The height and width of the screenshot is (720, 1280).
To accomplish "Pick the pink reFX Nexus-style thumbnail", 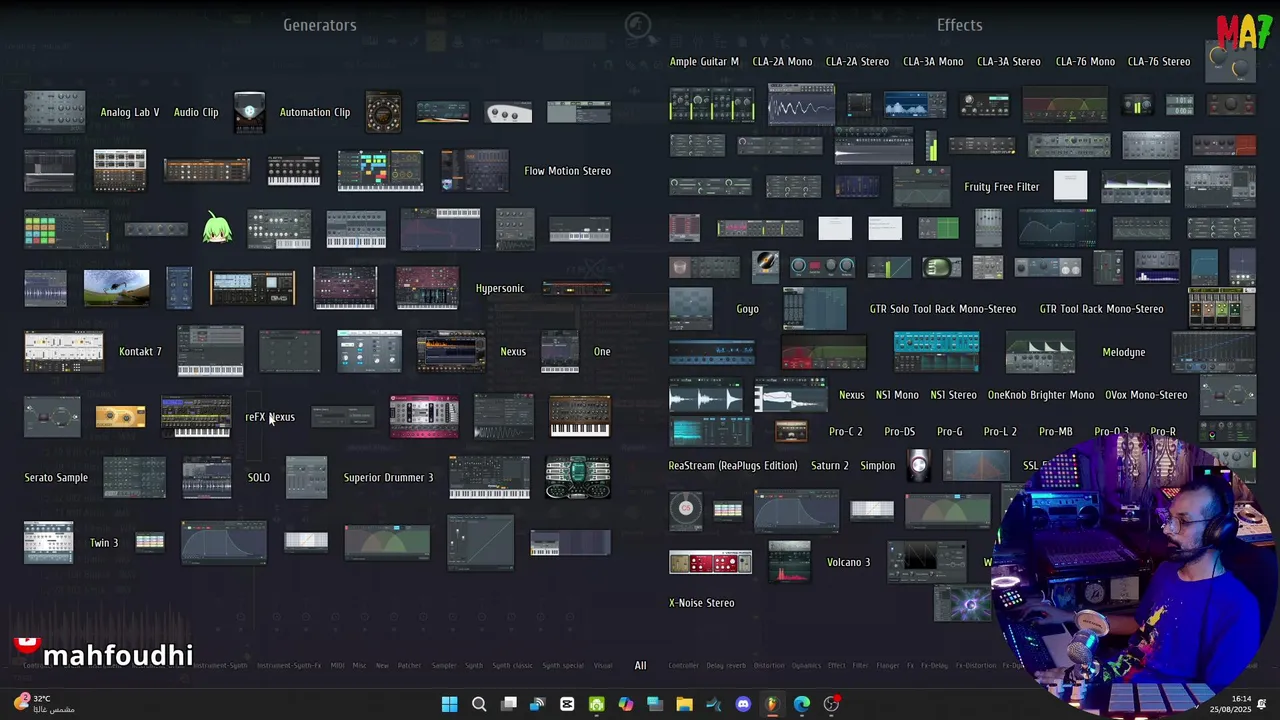I will tap(424, 416).
